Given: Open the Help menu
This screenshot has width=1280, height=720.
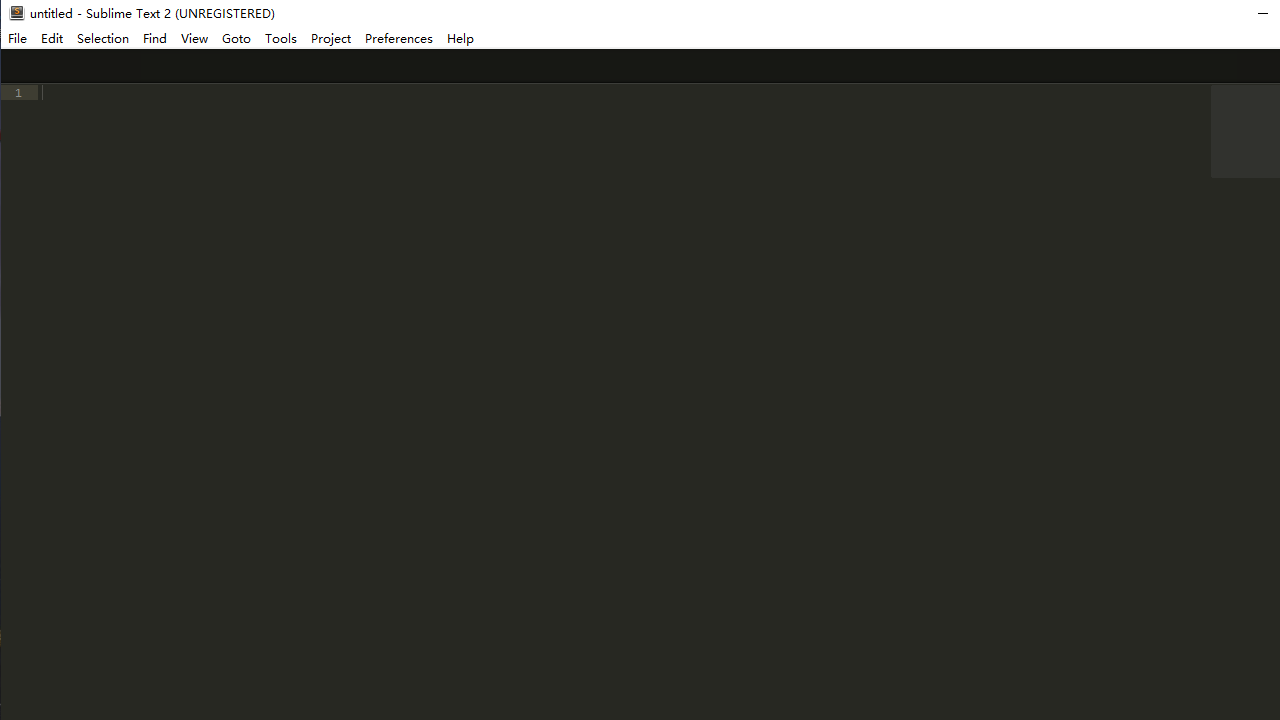Looking at the screenshot, I should pos(460,38).
